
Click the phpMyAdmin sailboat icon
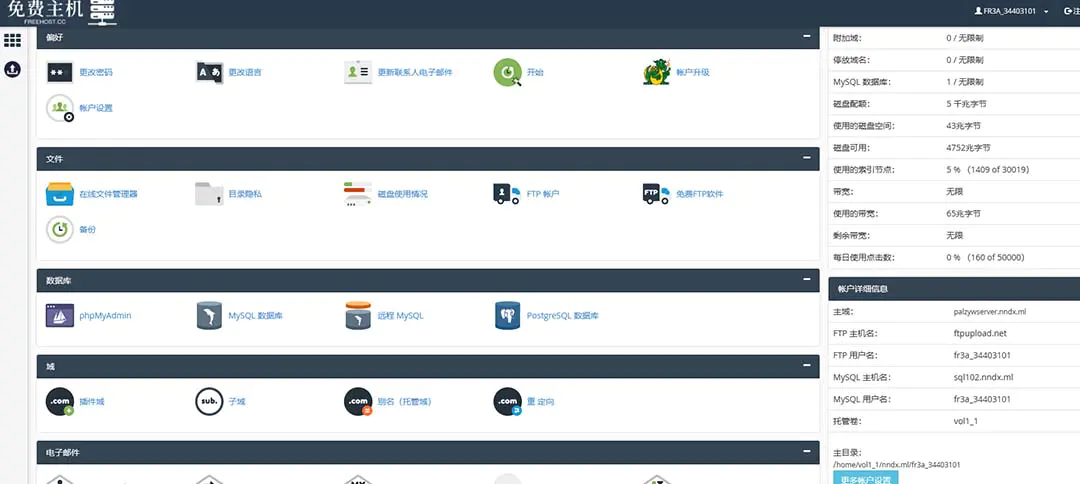click(60, 316)
